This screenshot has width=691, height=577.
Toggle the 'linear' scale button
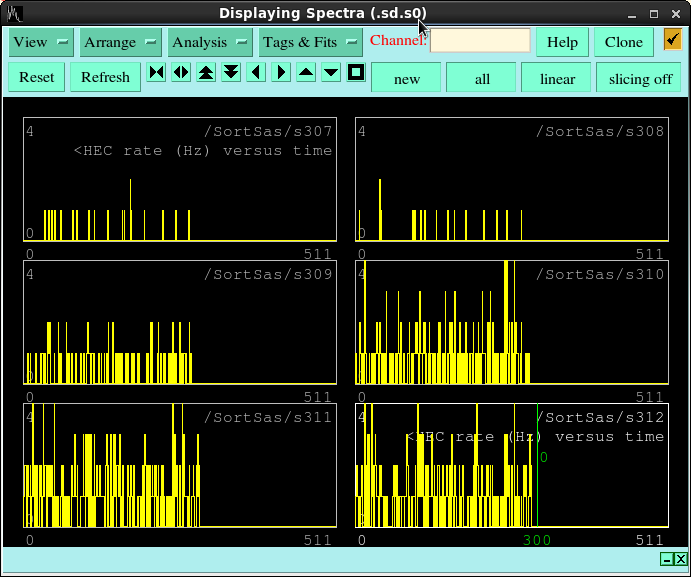(x=557, y=78)
